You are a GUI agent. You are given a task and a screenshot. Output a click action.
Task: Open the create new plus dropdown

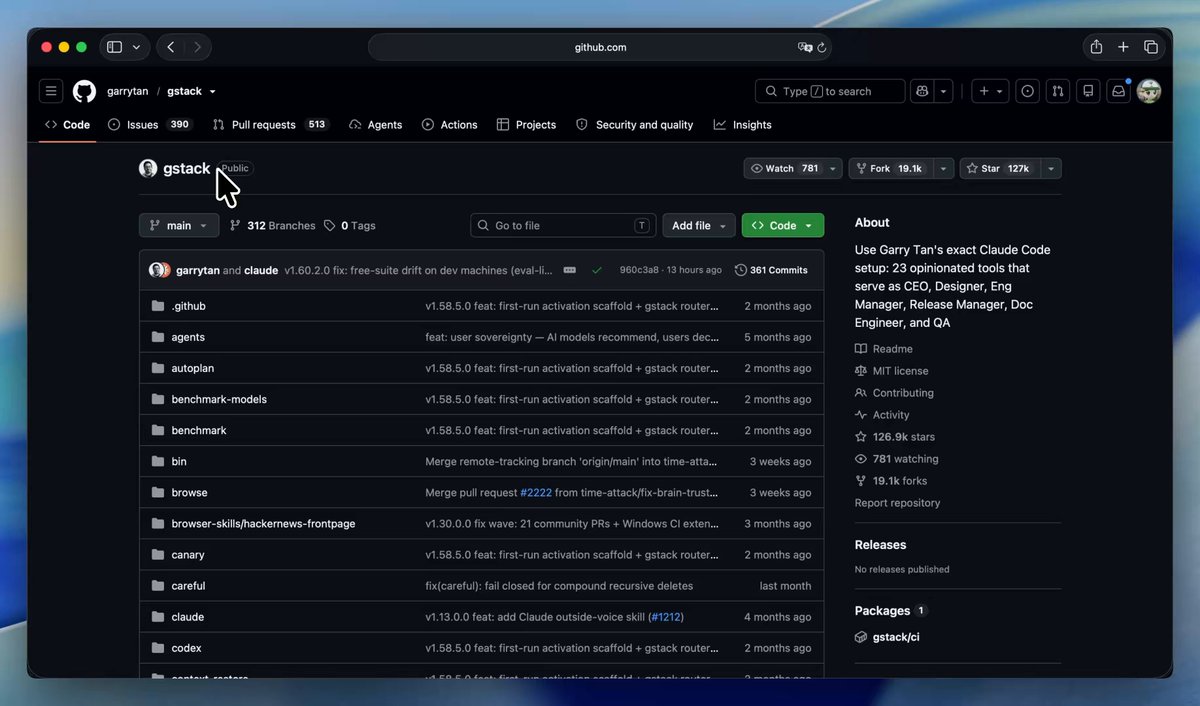(x=992, y=91)
